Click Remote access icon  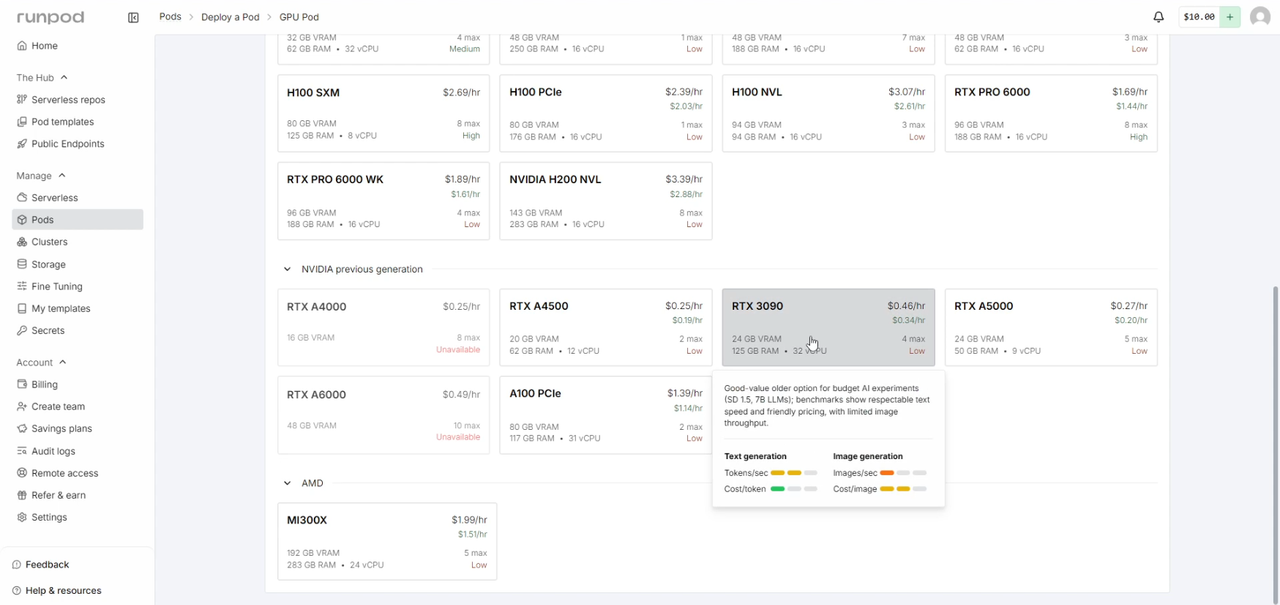pos(22,474)
